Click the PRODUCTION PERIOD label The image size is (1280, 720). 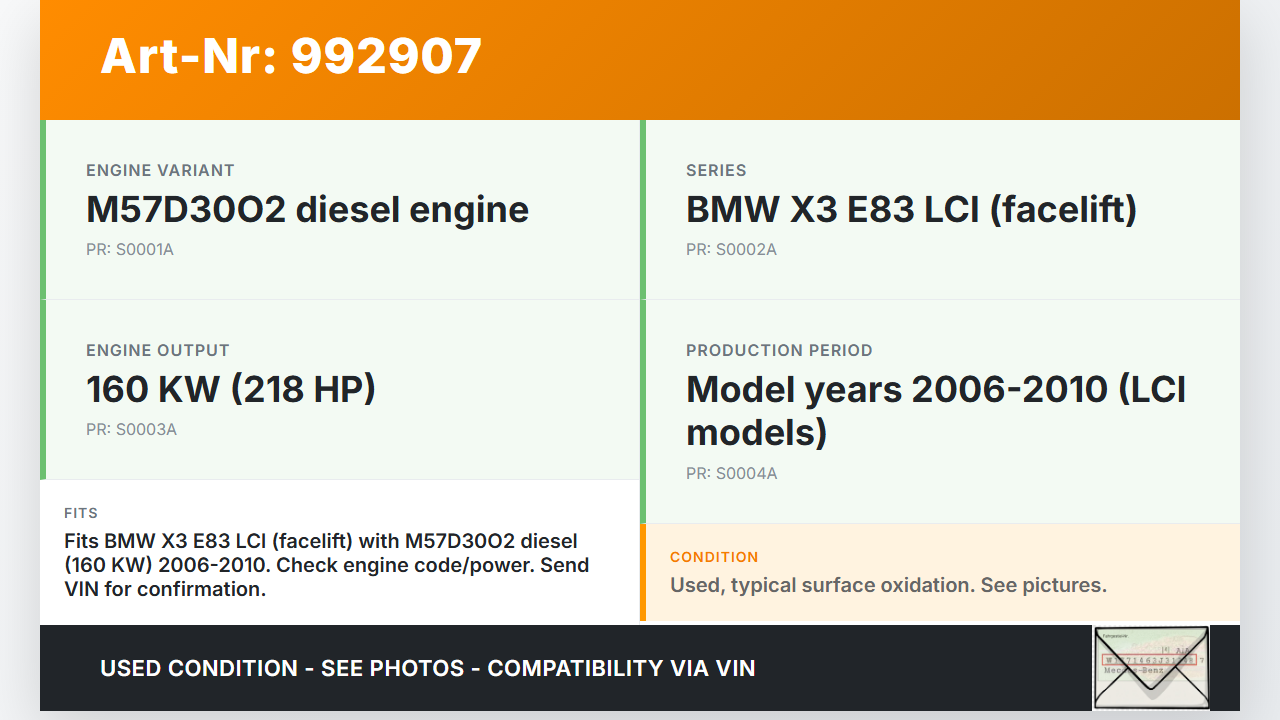pos(779,351)
